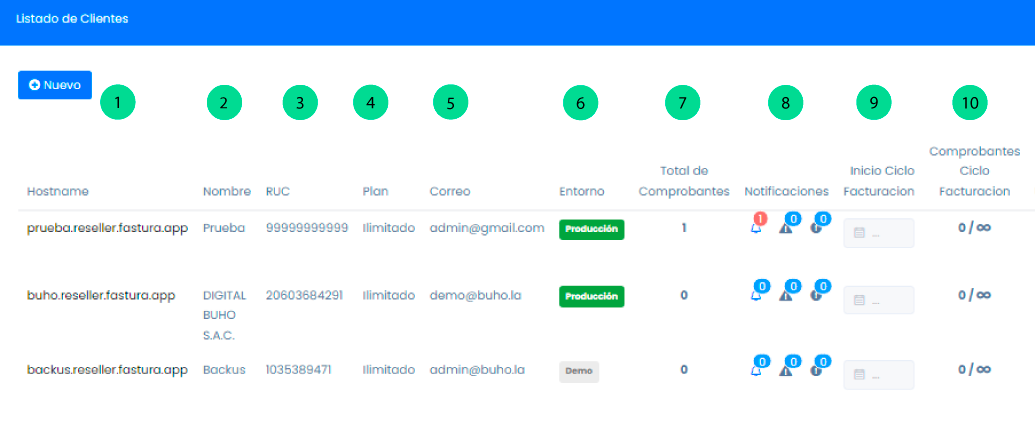Click the Total de Comprobantes column header
Viewport: 1035px width, 431px height.
click(x=684, y=181)
